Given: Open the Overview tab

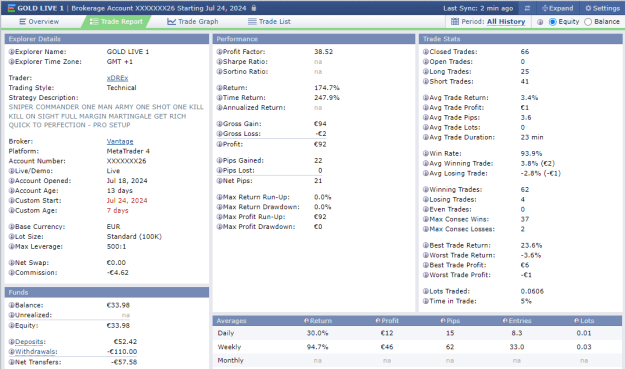Looking at the screenshot, I should (39, 22).
